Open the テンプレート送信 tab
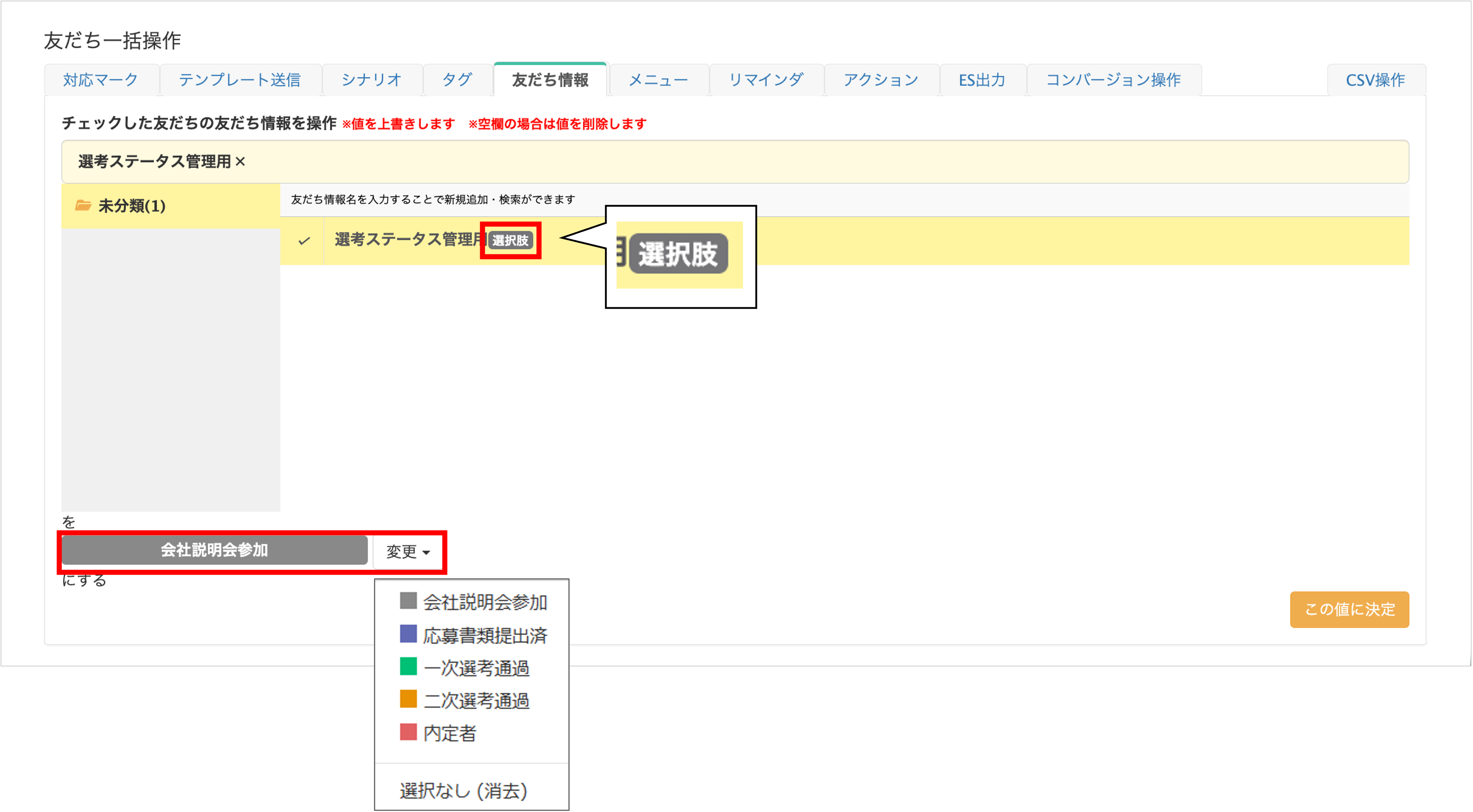This screenshot has width=1473, height=812. (x=240, y=80)
